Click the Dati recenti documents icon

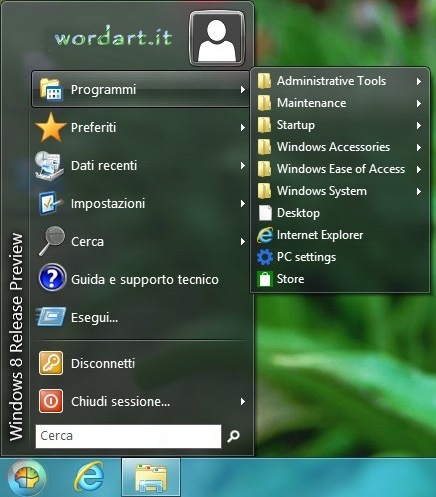point(49,165)
